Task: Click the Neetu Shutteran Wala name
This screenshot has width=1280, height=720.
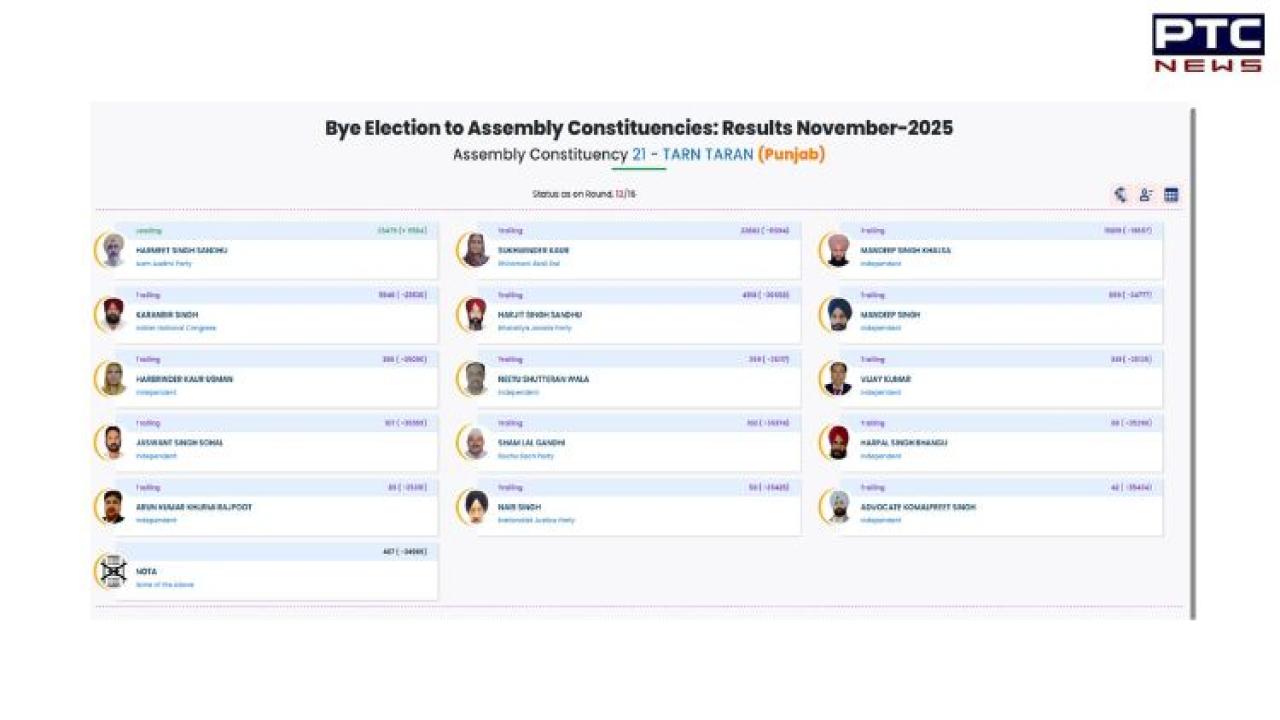Action: (543, 379)
